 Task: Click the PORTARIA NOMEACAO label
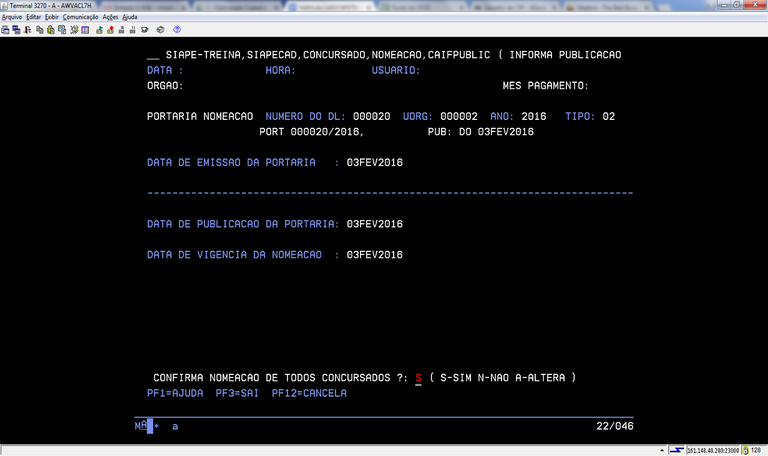point(200,117)
